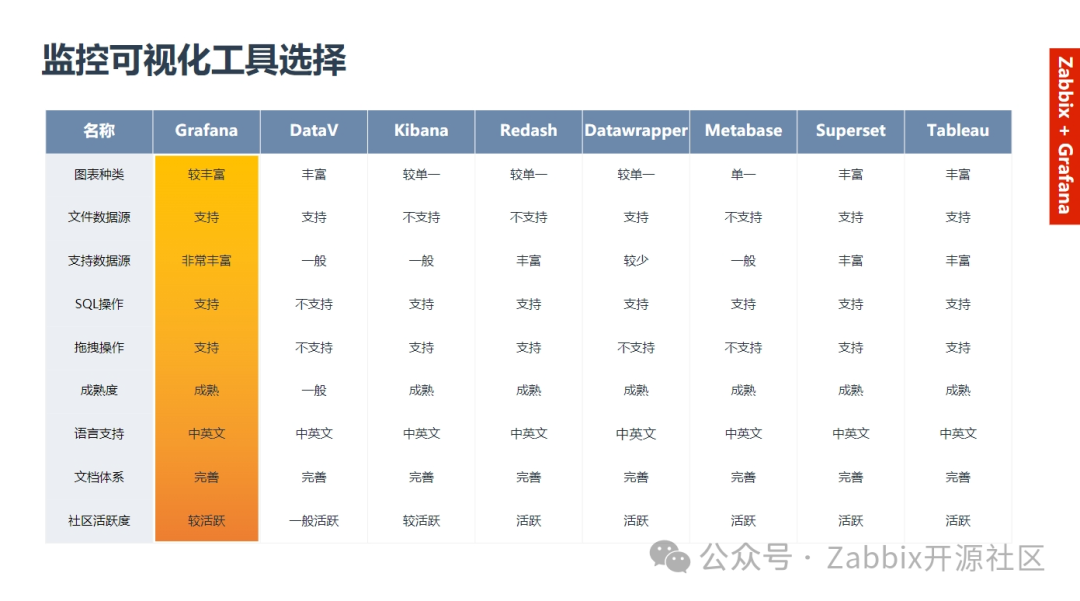1080x601 pixels.
Task: Select the 丰富 cell under Redash for 支持数据源
Action: [x=528, y=261]
